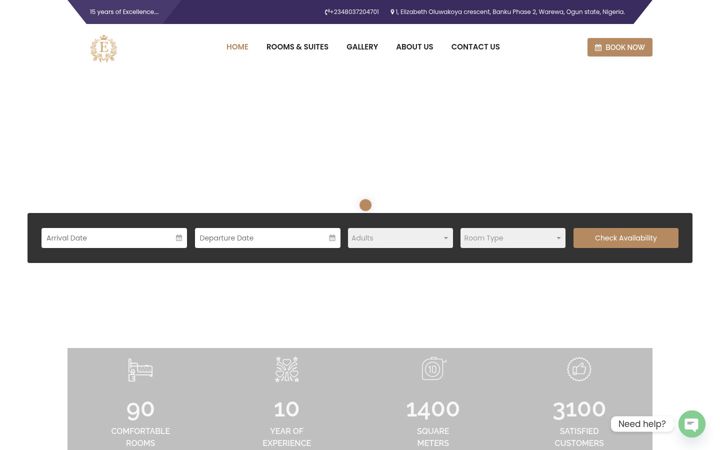Click the Satisfied Customers label
This screenshot has height=450, width=720.
pyautogui.click(x=579, y=437)
